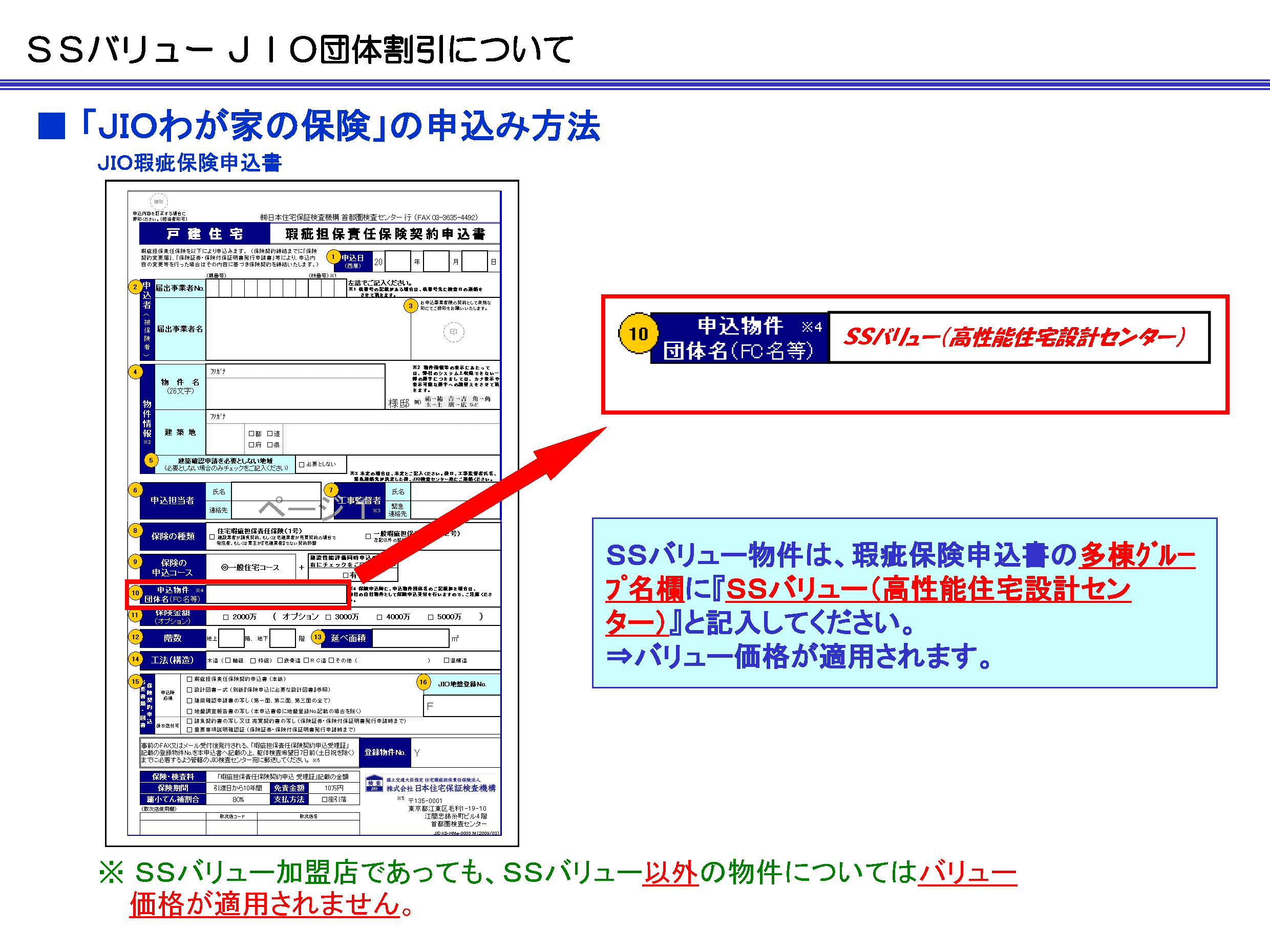Click the red SSバリュー(高性能住宅設計センター) sample entry
The height and width of the screenshot is (952, 1270).
(1014, 337)
